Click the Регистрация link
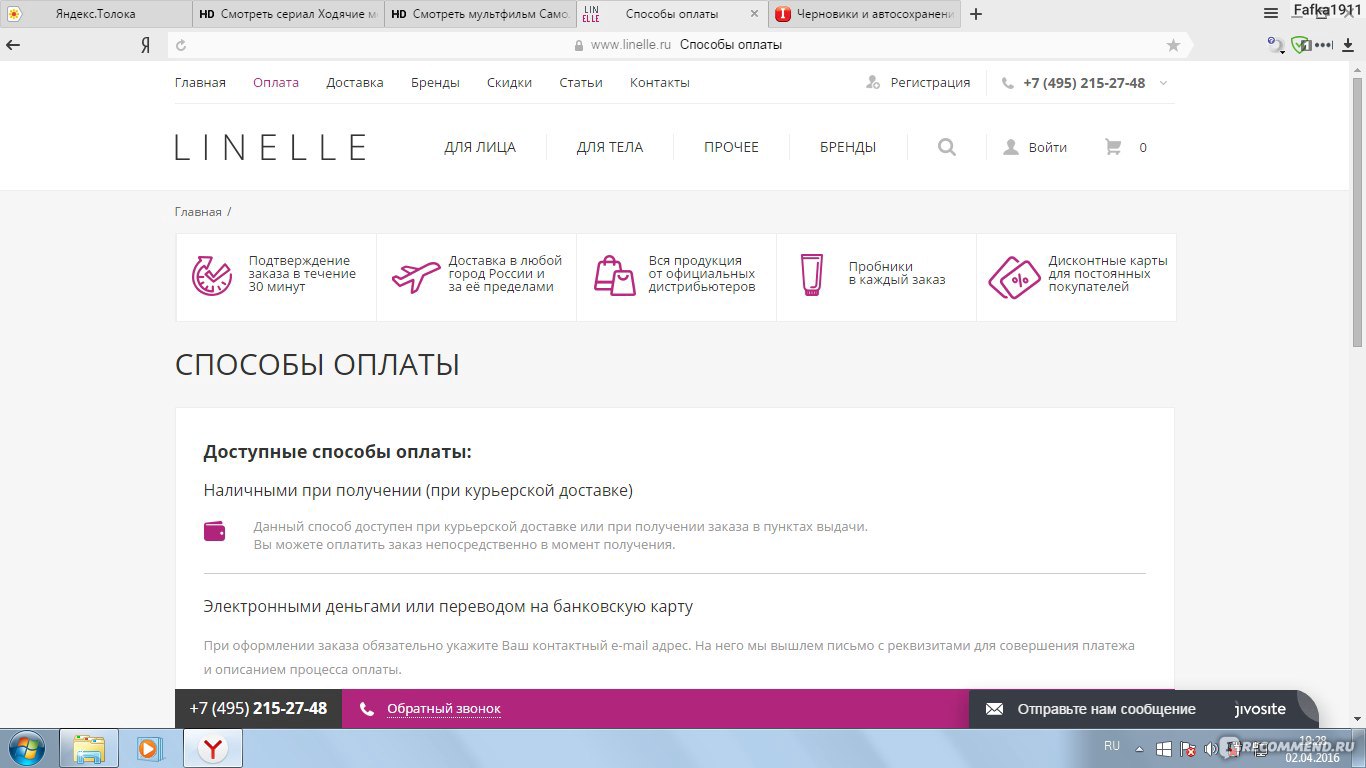The image size is (1366, 768). click(x=930, y=83)
